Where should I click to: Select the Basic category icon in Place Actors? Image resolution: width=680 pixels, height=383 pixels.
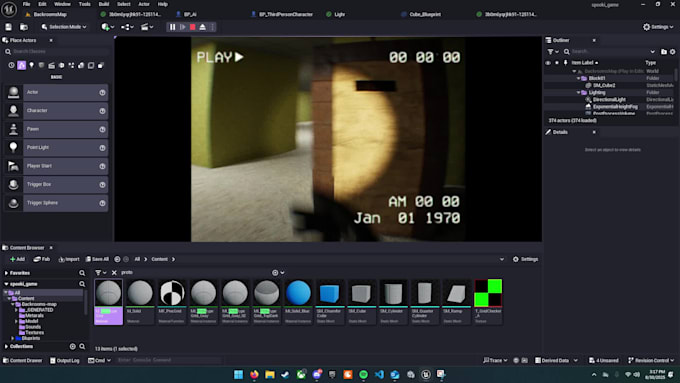(x=21, y=65)
